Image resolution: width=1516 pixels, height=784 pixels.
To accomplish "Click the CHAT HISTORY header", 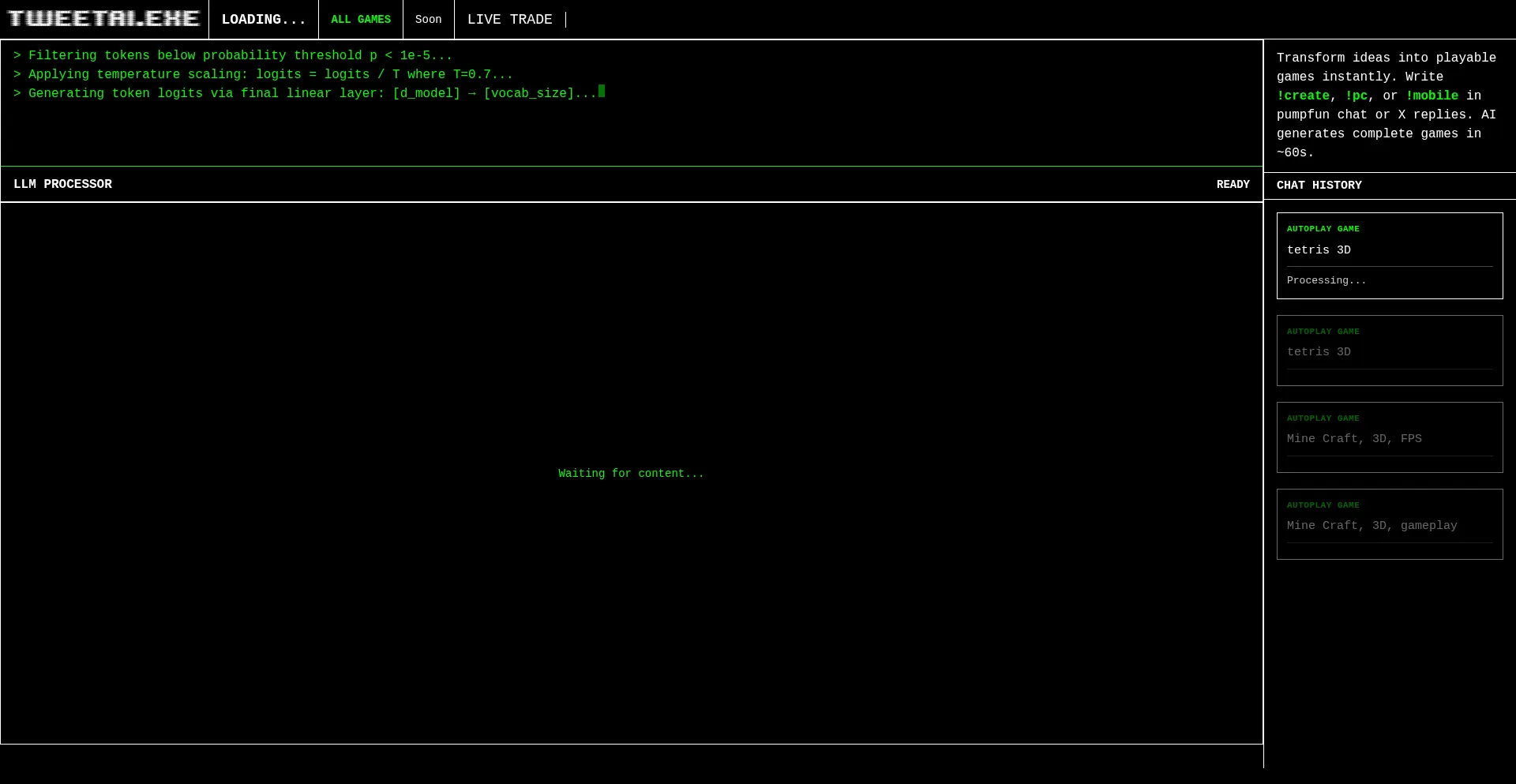I will point(1319,186).
